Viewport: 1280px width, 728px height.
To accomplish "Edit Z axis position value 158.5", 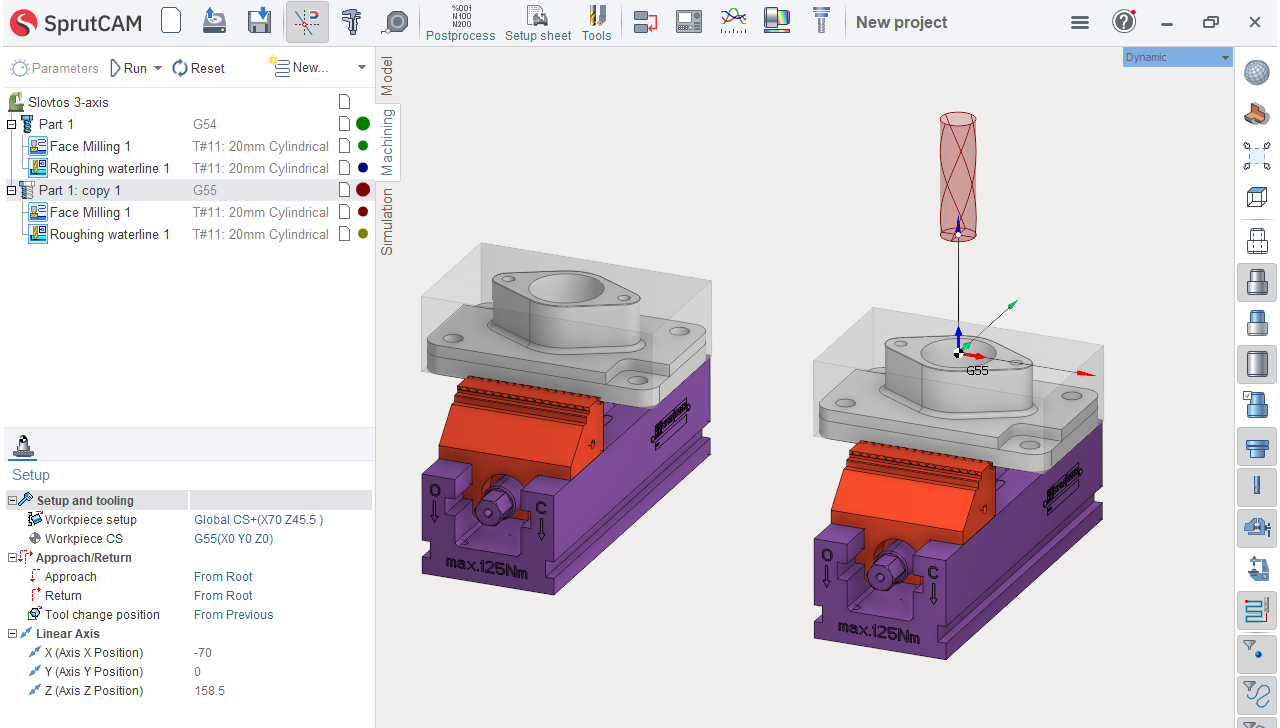I will (209, 690).
